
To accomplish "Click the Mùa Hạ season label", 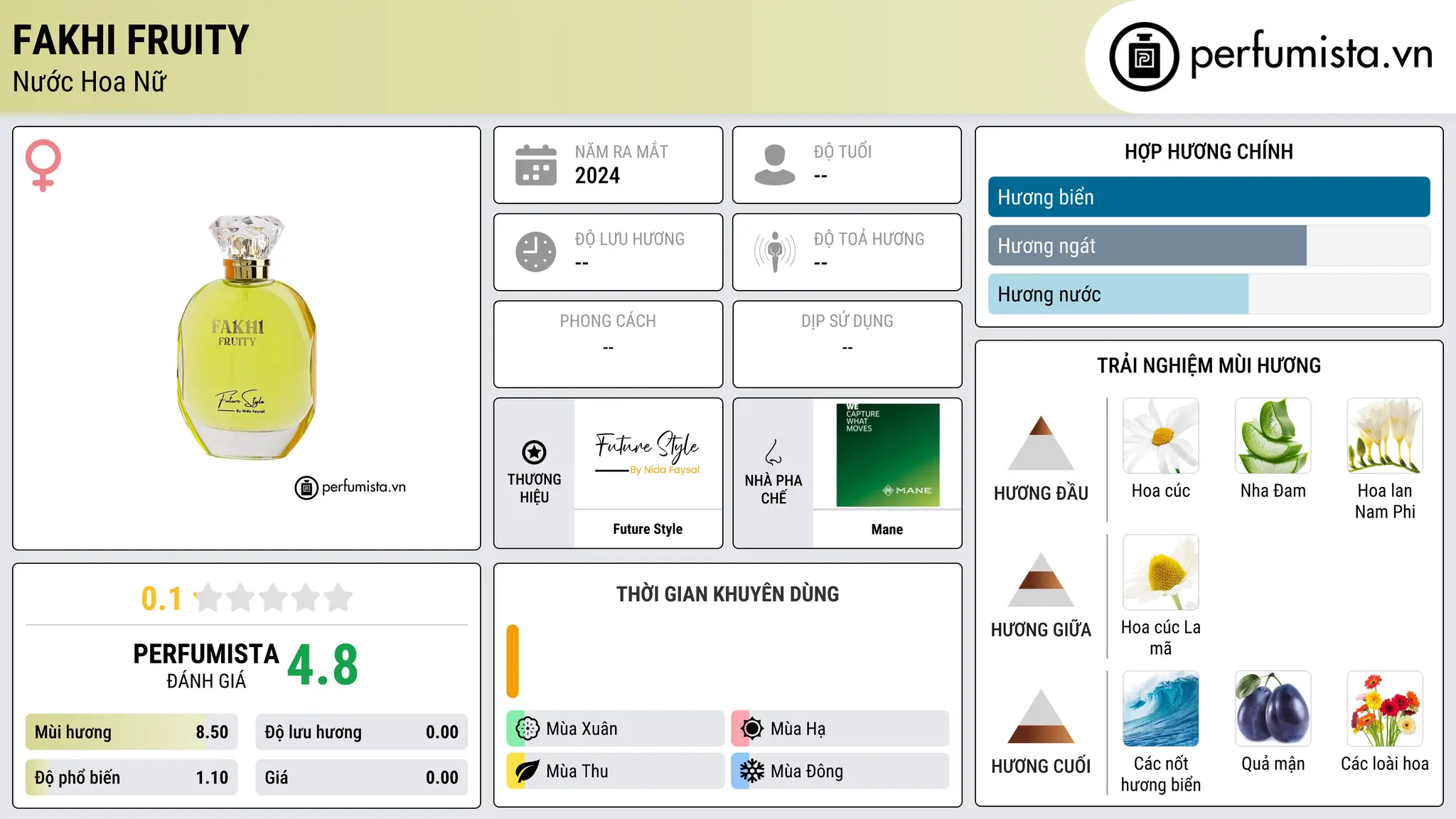I will pos(798,729).
